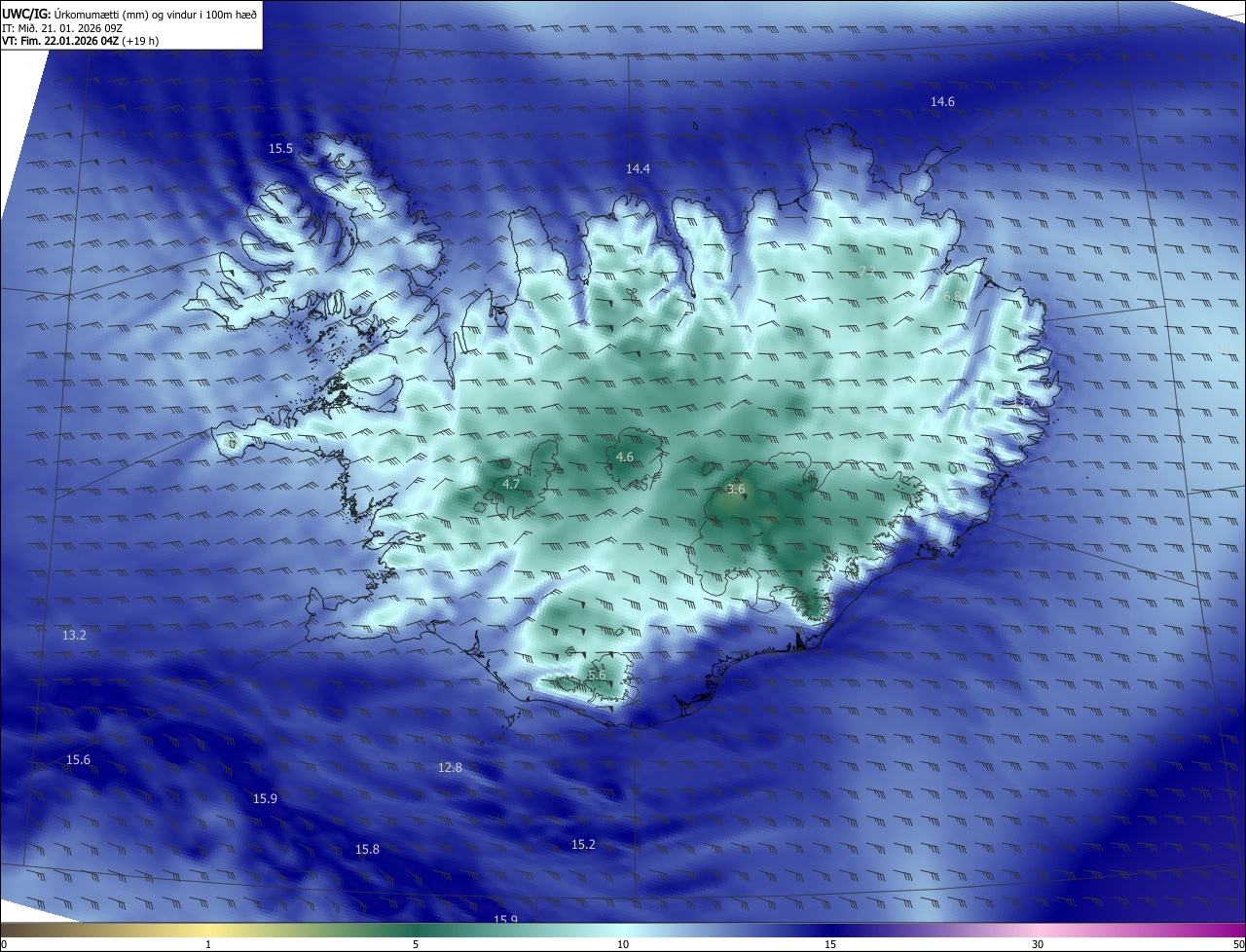
Task: Click the 3.6 value on Vatnajökull glacier
Action: (x=736, y=489)
